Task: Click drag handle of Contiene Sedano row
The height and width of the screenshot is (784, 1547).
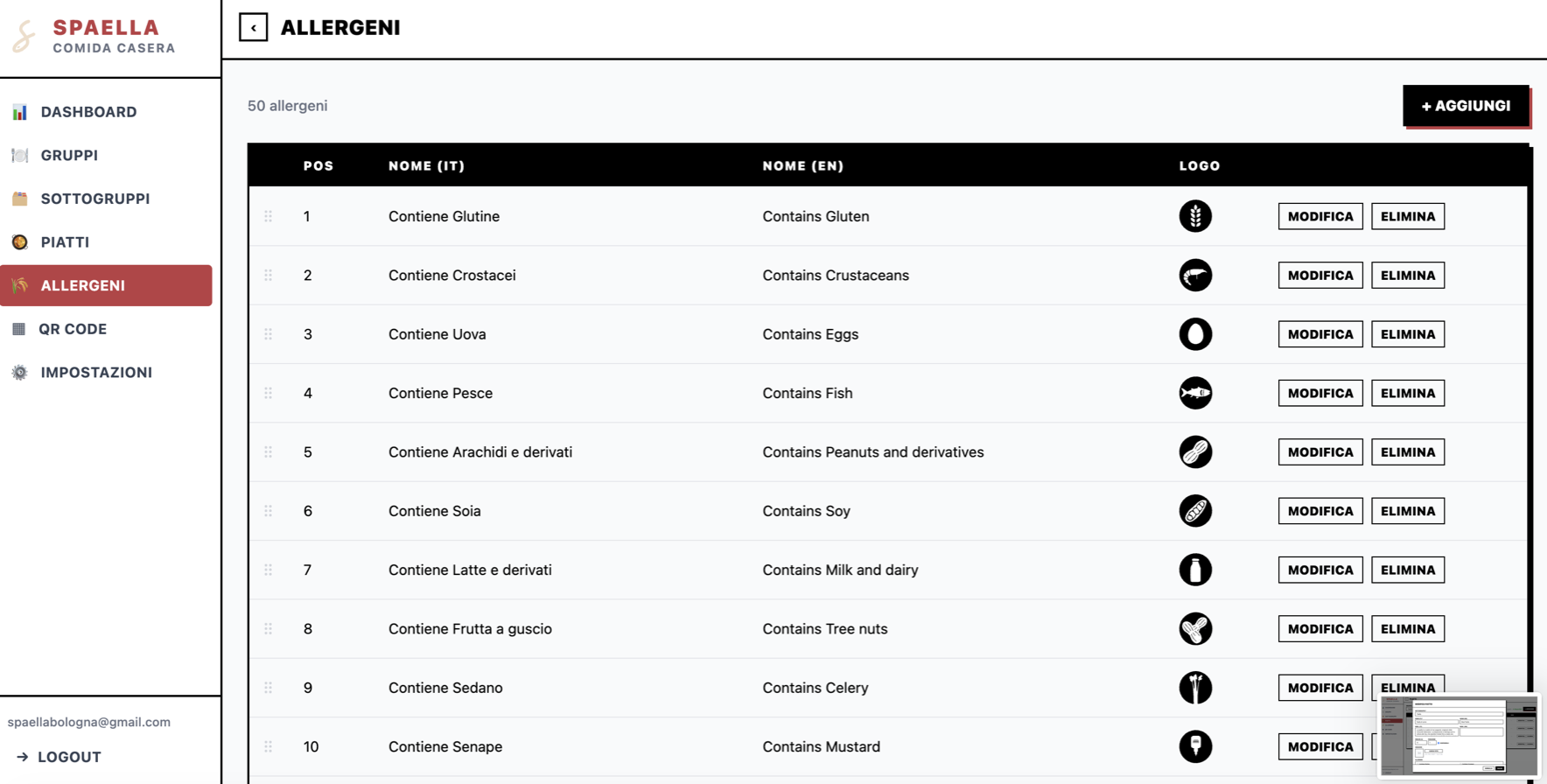Action: click(x=269, y=688)
